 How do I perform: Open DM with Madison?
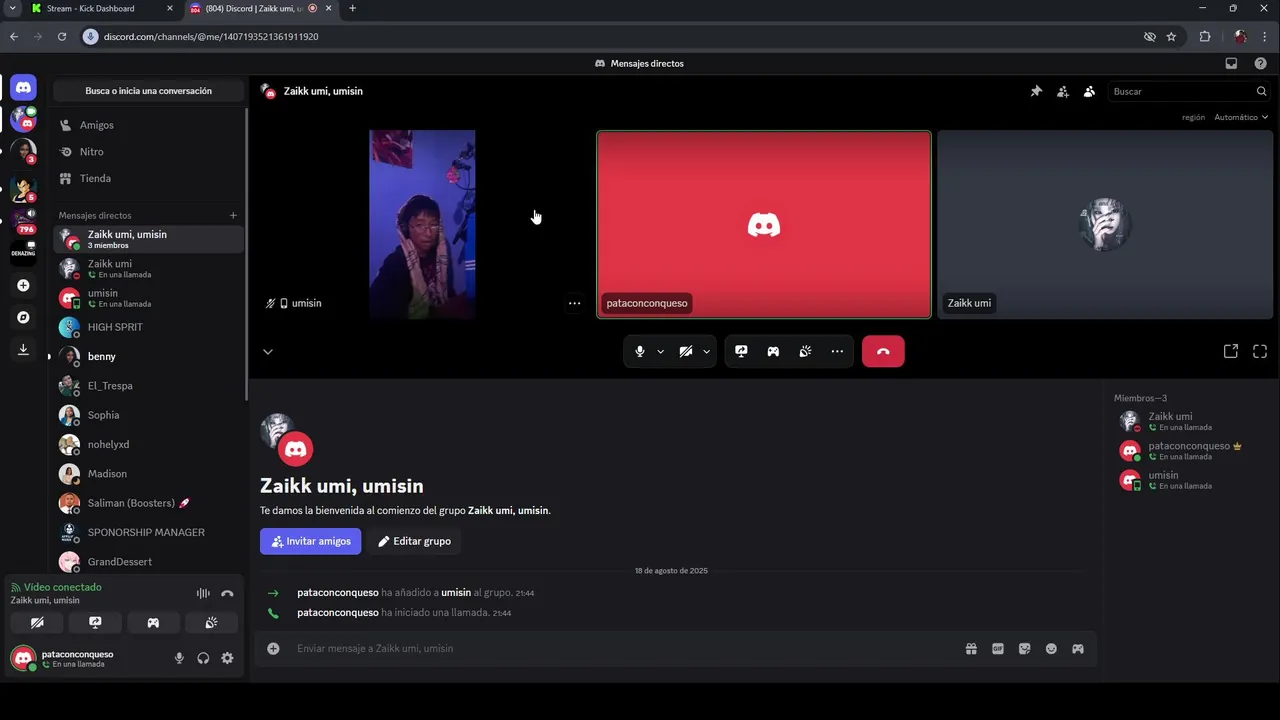coord(148,474)
